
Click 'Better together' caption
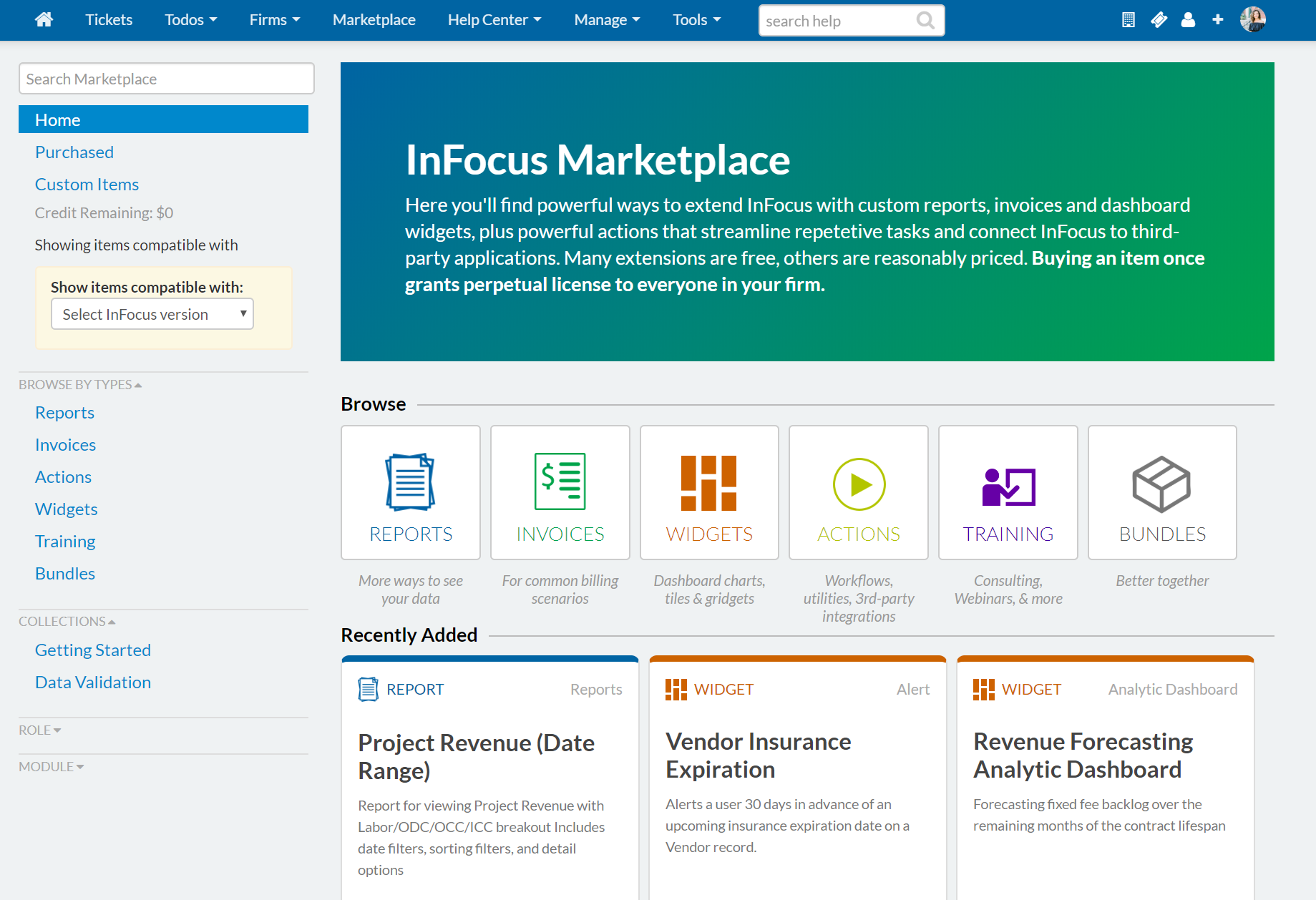pyautogui.click(x=1162, y=581)
